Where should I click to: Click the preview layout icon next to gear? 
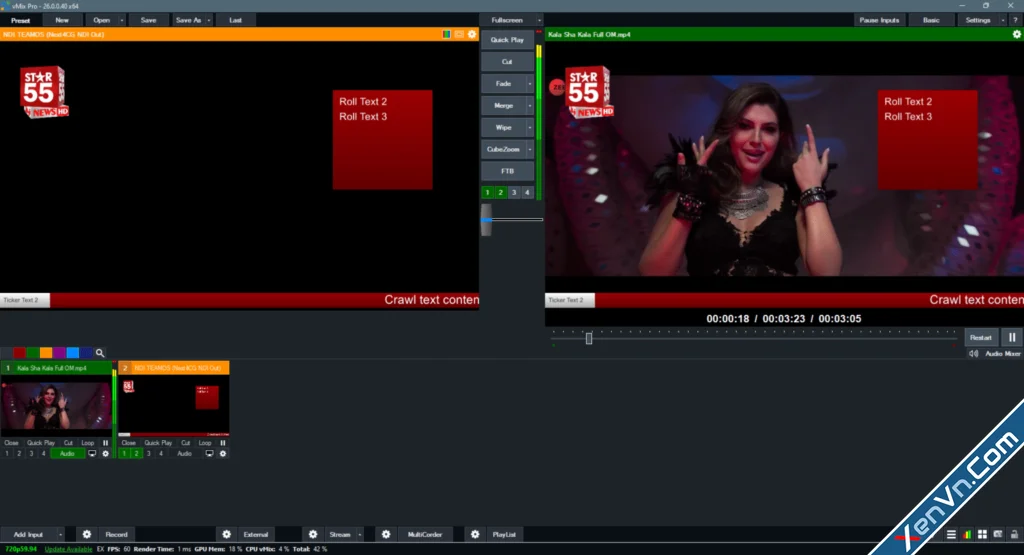point(459,34)
